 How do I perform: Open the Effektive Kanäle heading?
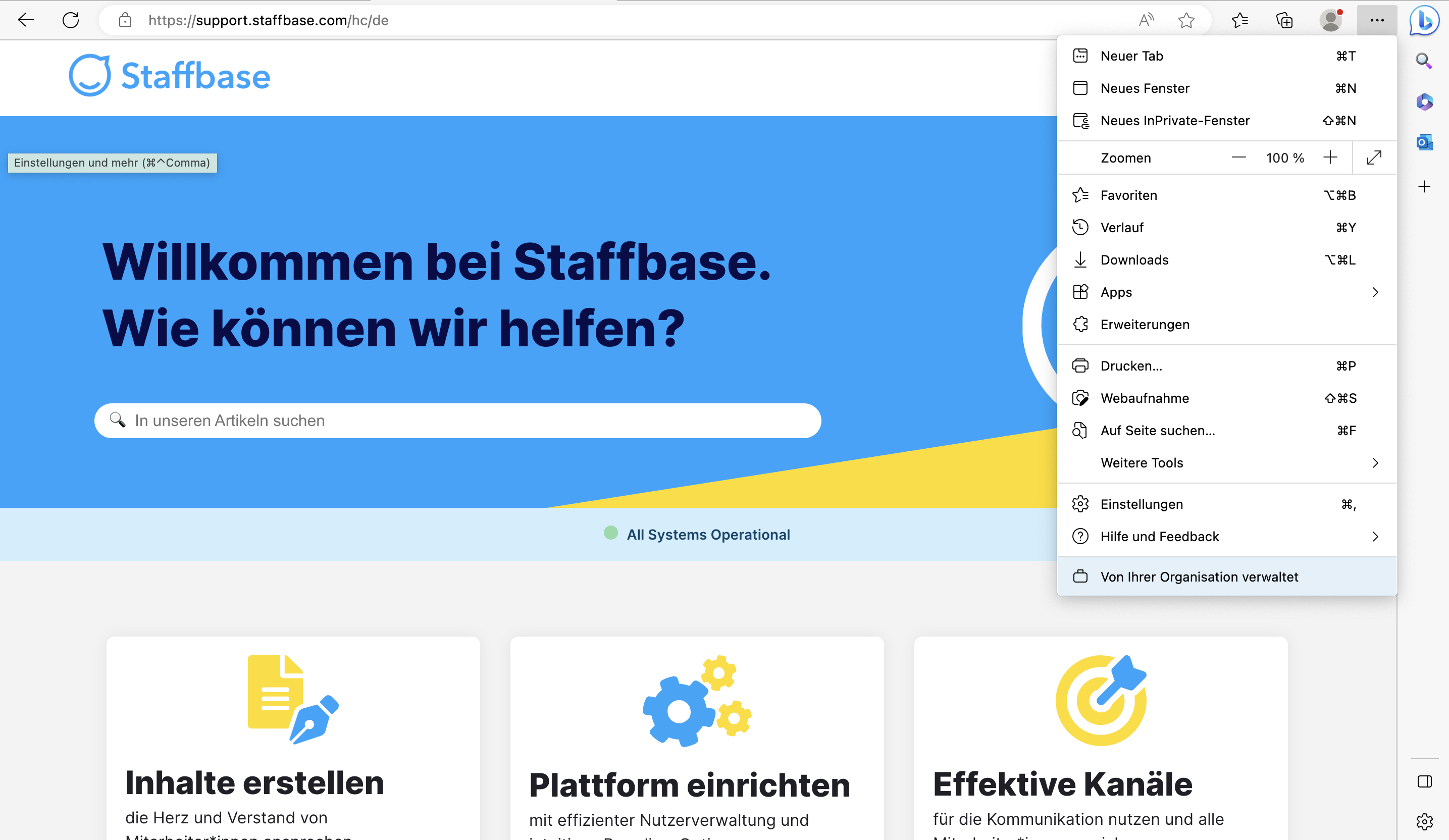tap(1063, 783)
